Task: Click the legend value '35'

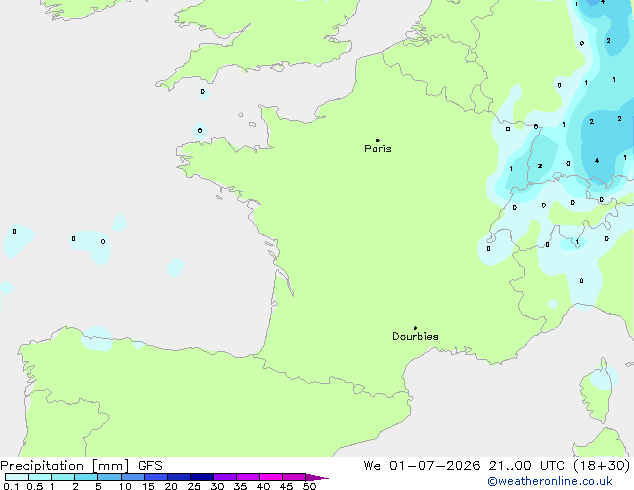Action: click(x=240, y=486)
